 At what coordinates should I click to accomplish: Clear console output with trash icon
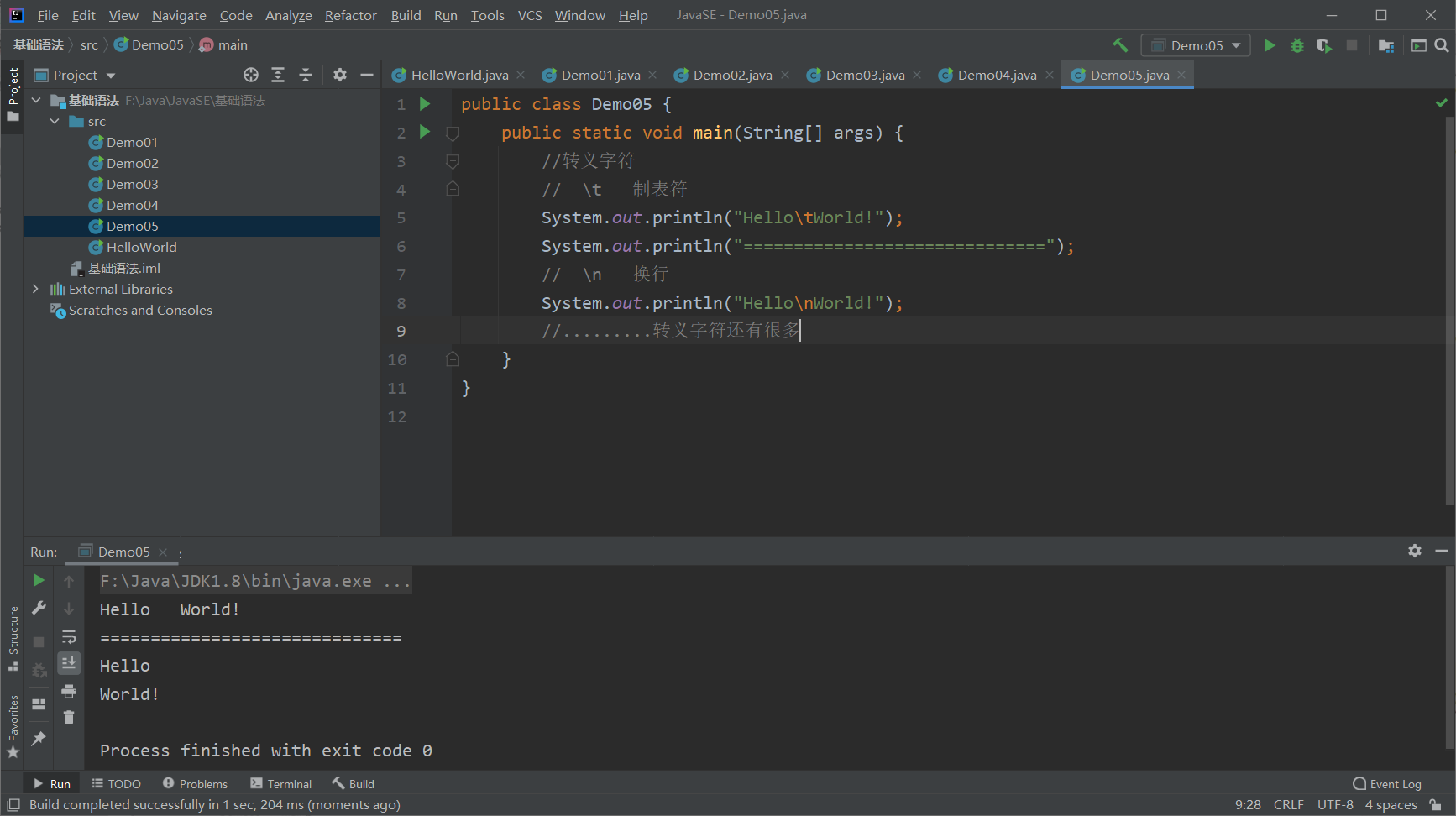(x=69, y=718)
